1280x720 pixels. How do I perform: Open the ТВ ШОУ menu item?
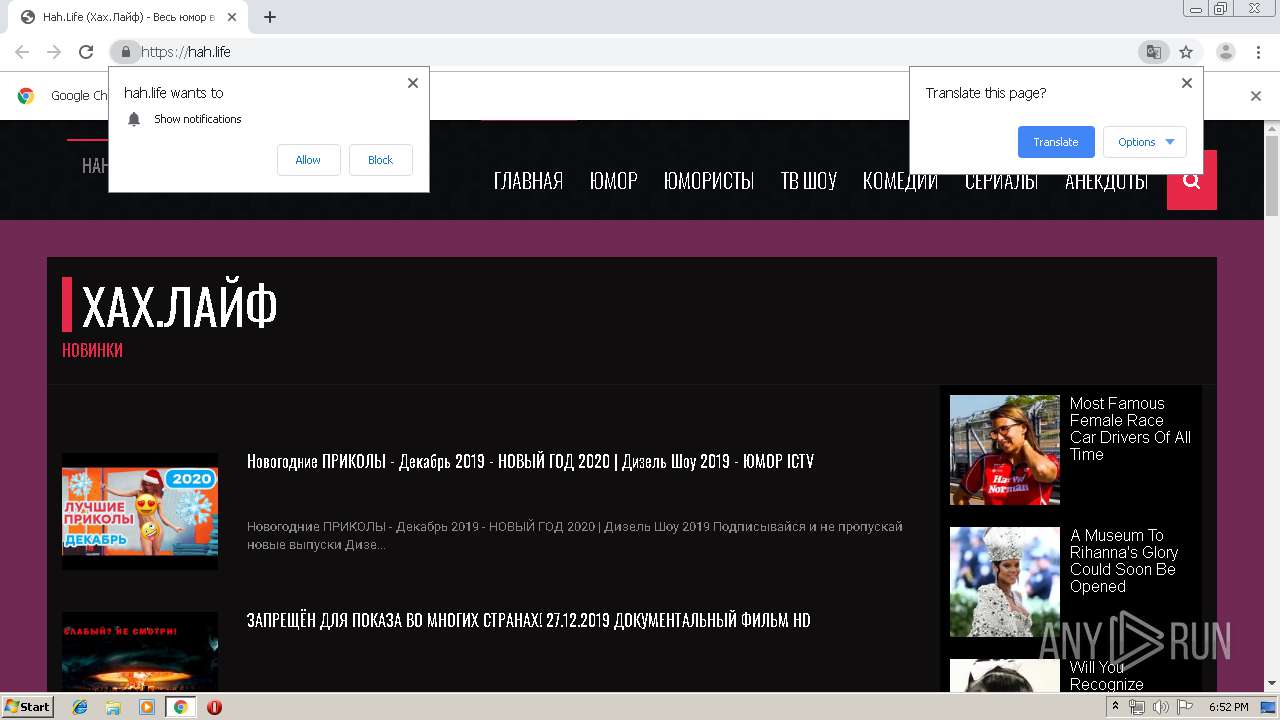[808, 181]
